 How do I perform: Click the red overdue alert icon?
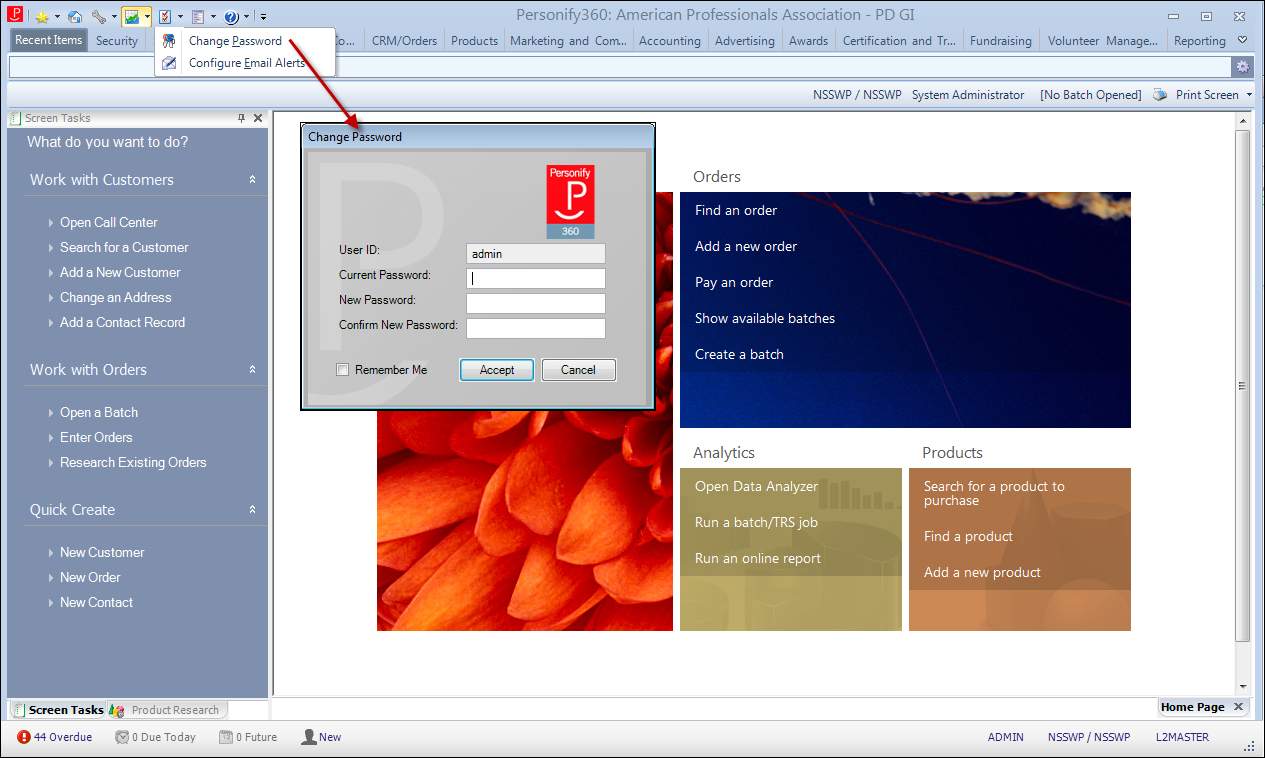point(24,737)
